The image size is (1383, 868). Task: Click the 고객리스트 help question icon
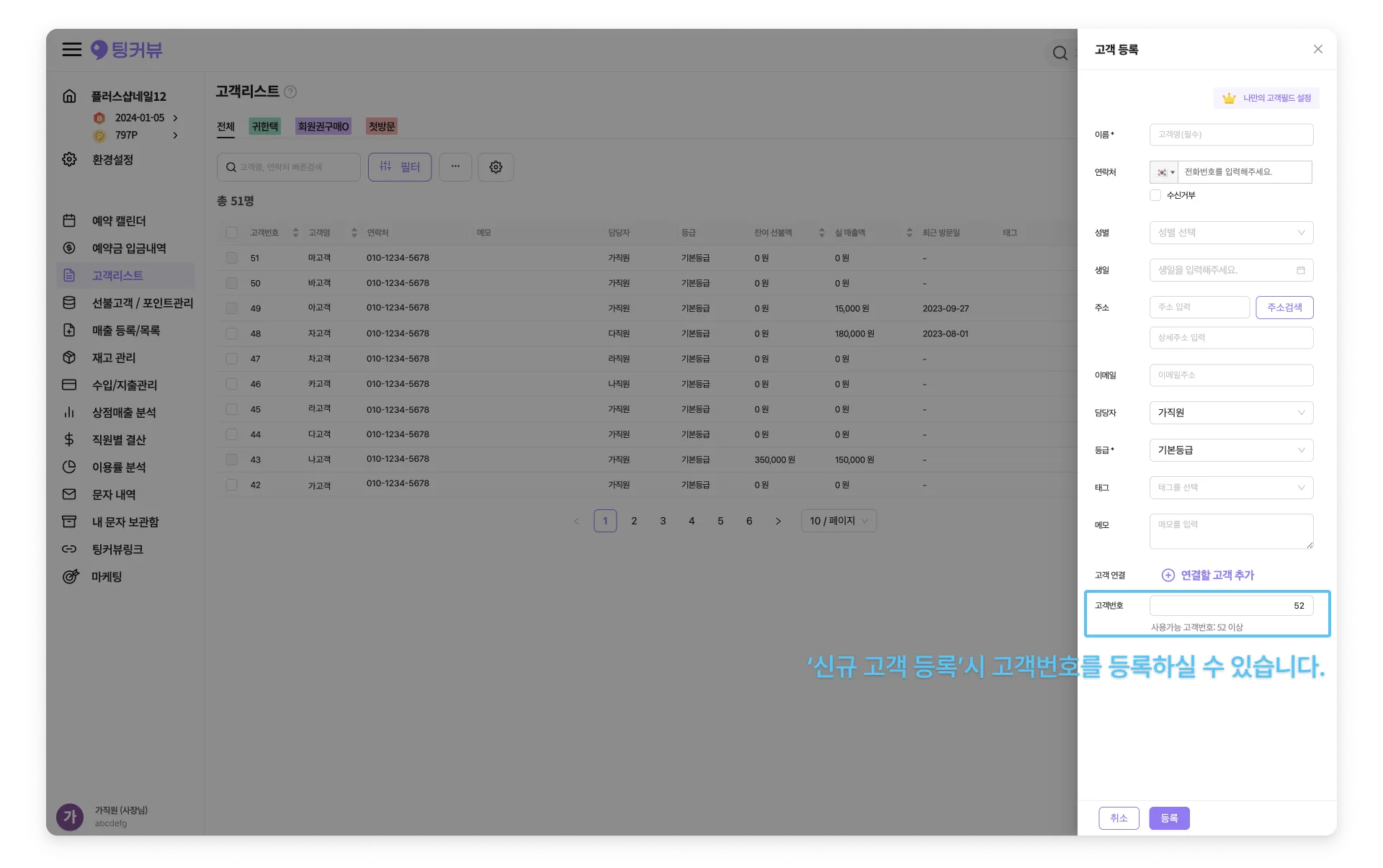[x=290, y=92]
